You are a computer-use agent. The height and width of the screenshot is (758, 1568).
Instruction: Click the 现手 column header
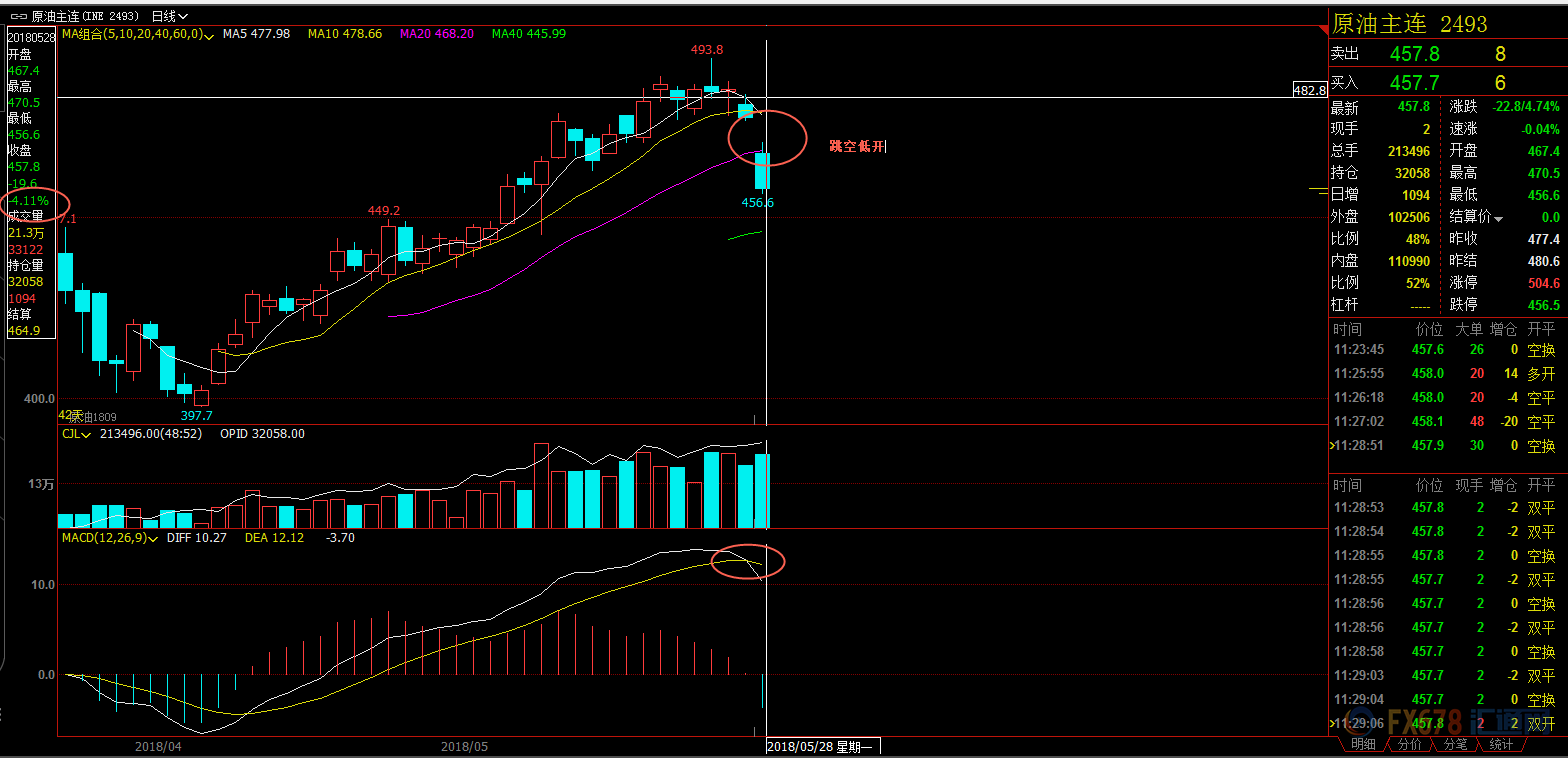(x=1469, y=486)
